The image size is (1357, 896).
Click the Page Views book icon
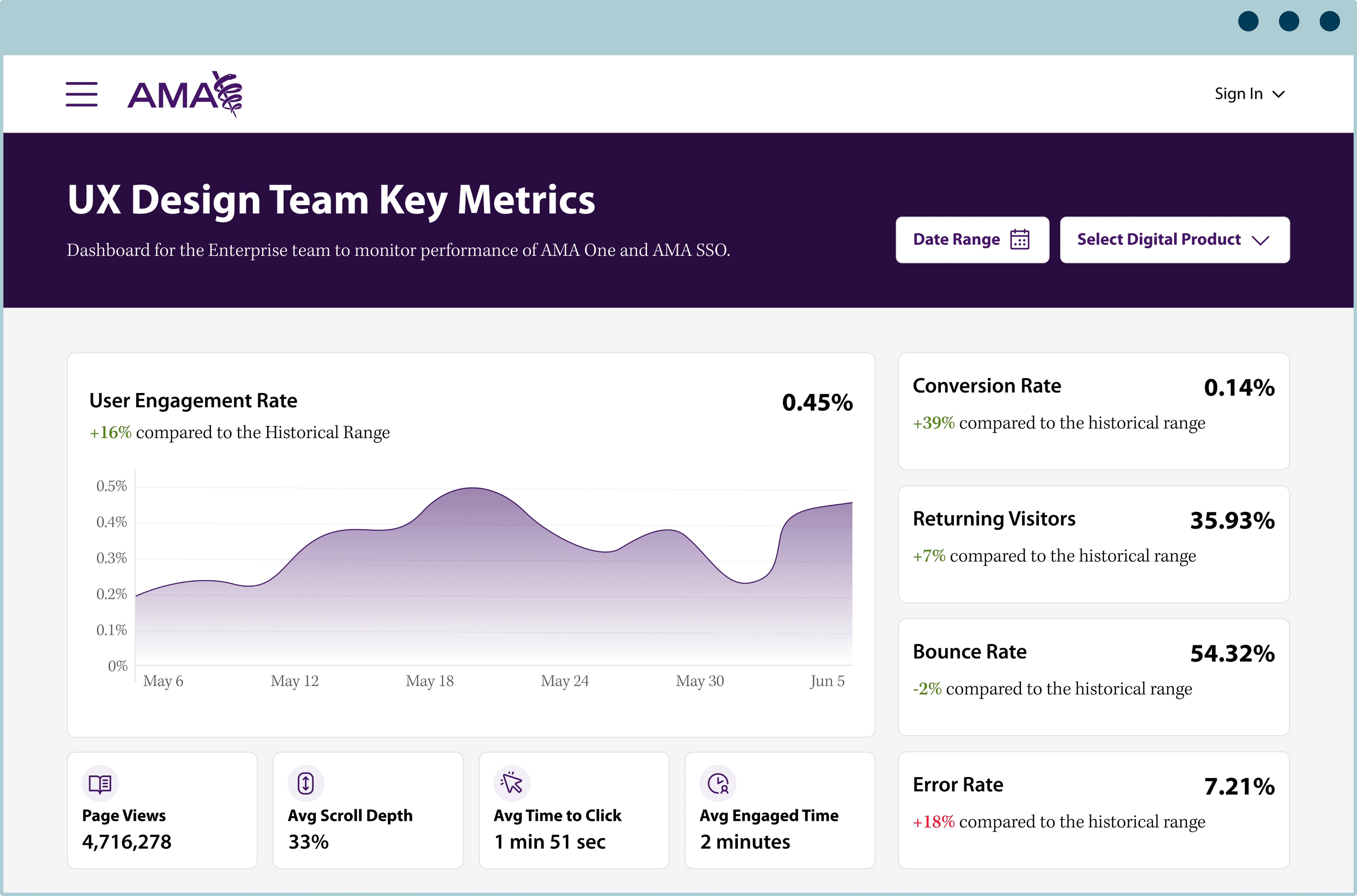(x=100, y=783)
